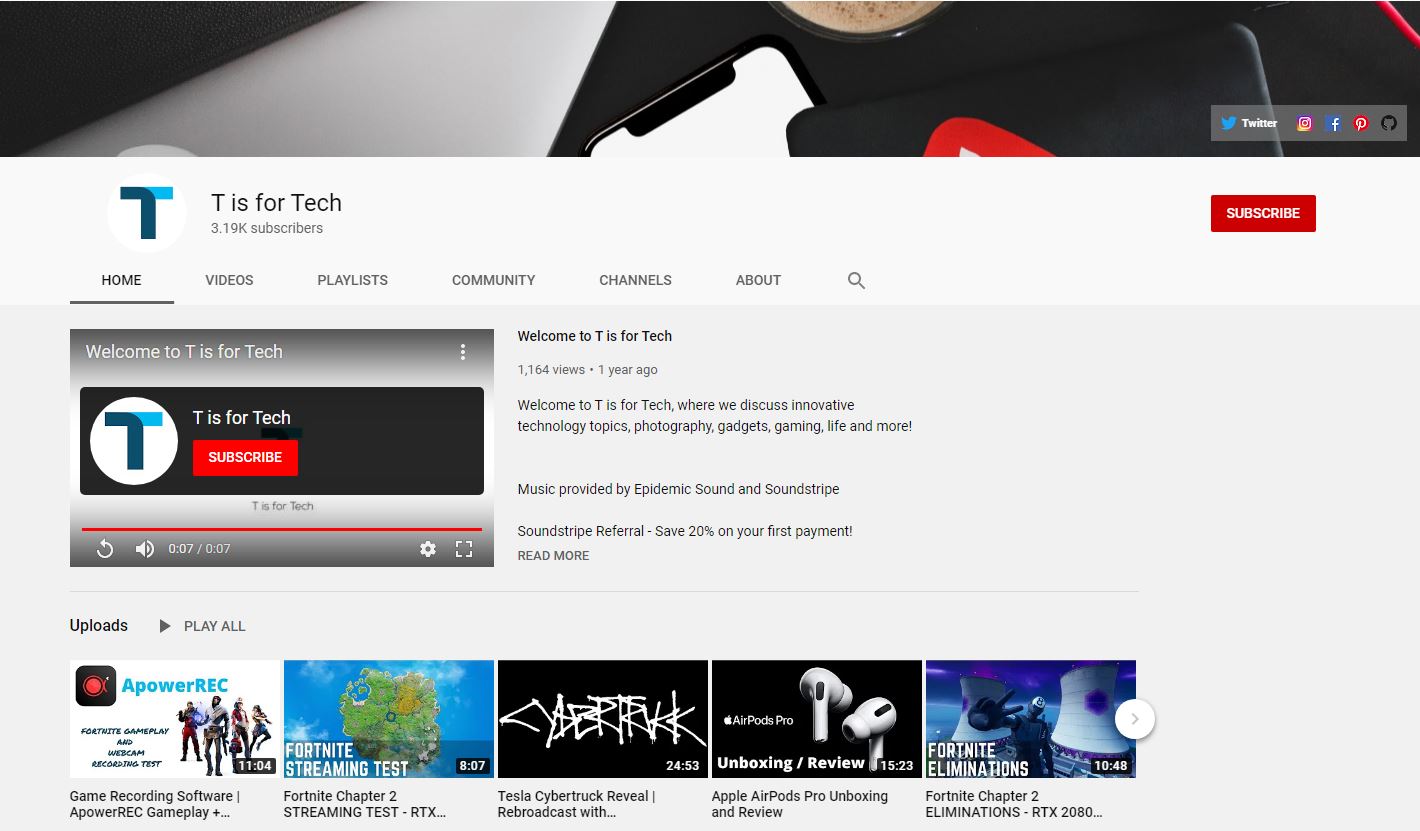Viewport: 1420px width, 831px height.
Task: Switch to the ABOUT tab
Action: coord(758,280)
